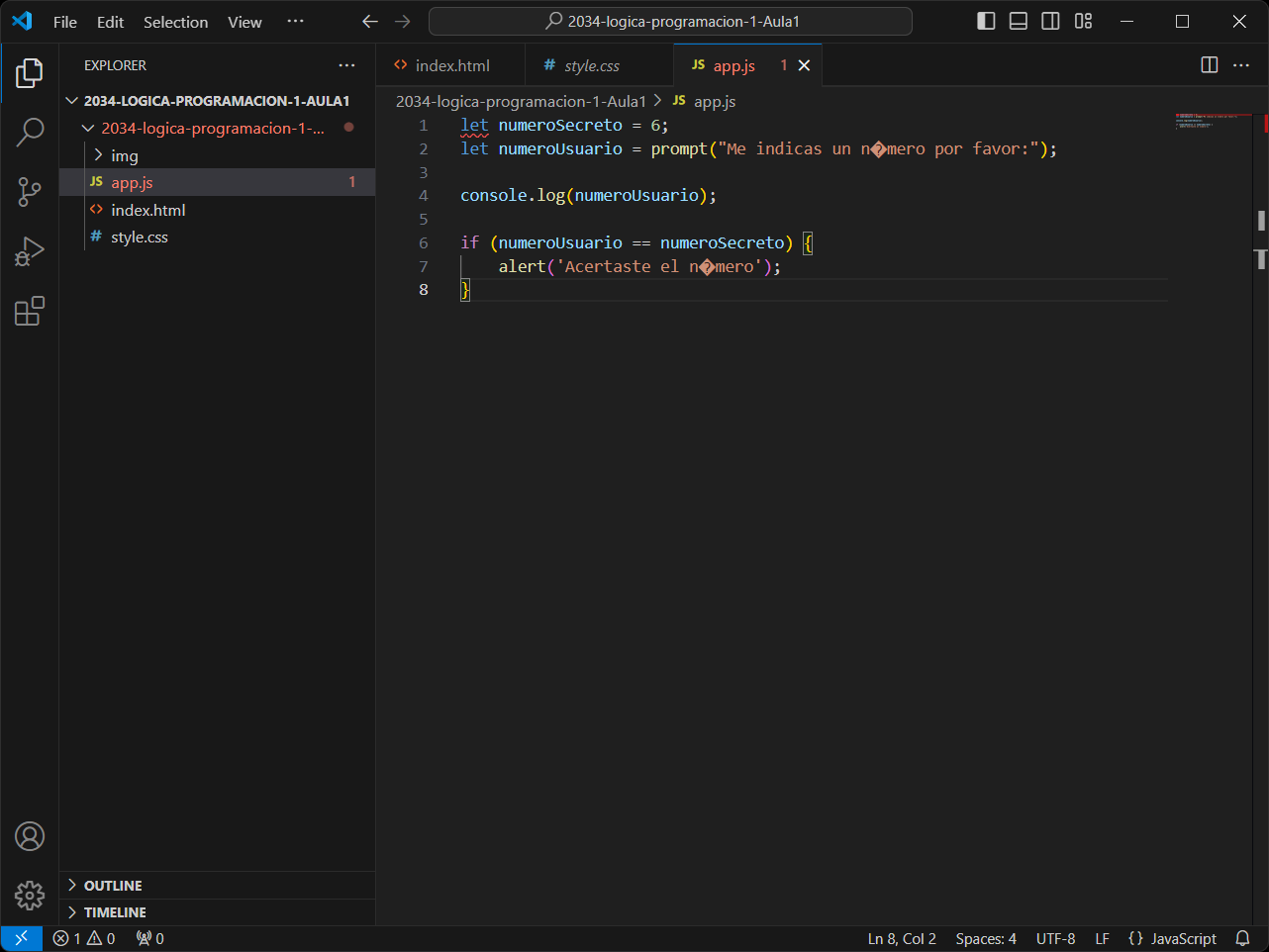Toggle the primary side bar layout icon

986,21
